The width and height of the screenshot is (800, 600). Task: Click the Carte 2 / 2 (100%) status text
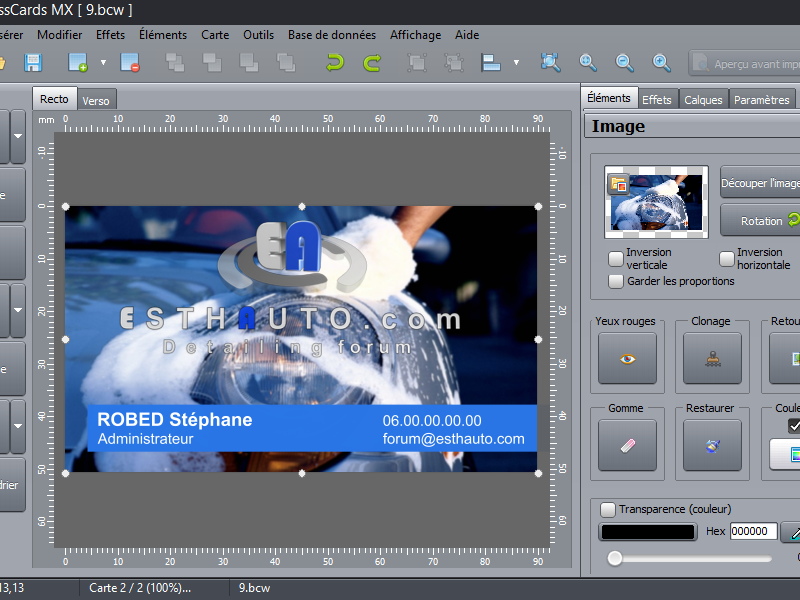(140, 588)
